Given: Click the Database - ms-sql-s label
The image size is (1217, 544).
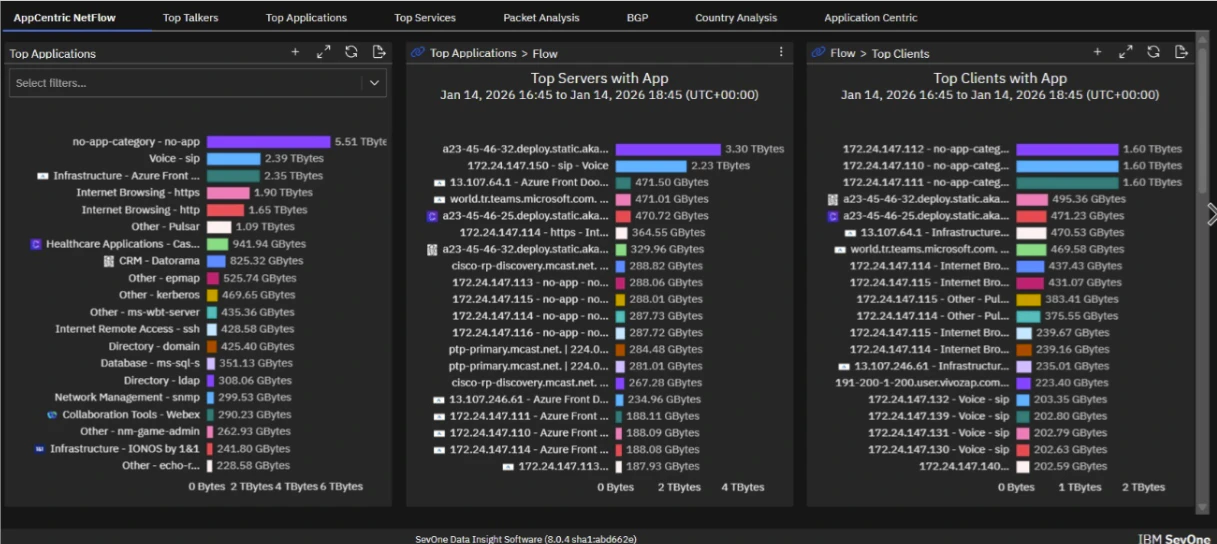Looking at the screenshot, I should coord(150,363).
